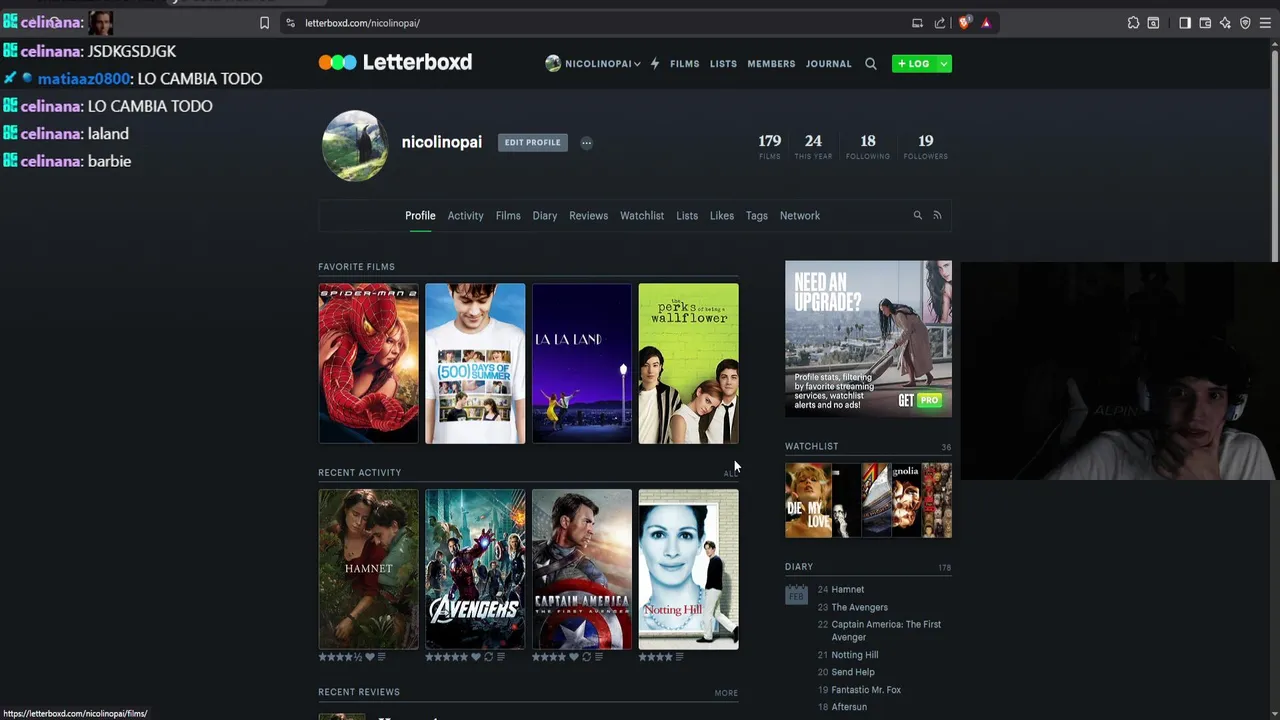
Task: Open the WATCHLIST section heading link
Action: pyautogui.click(x=812, y=446)
